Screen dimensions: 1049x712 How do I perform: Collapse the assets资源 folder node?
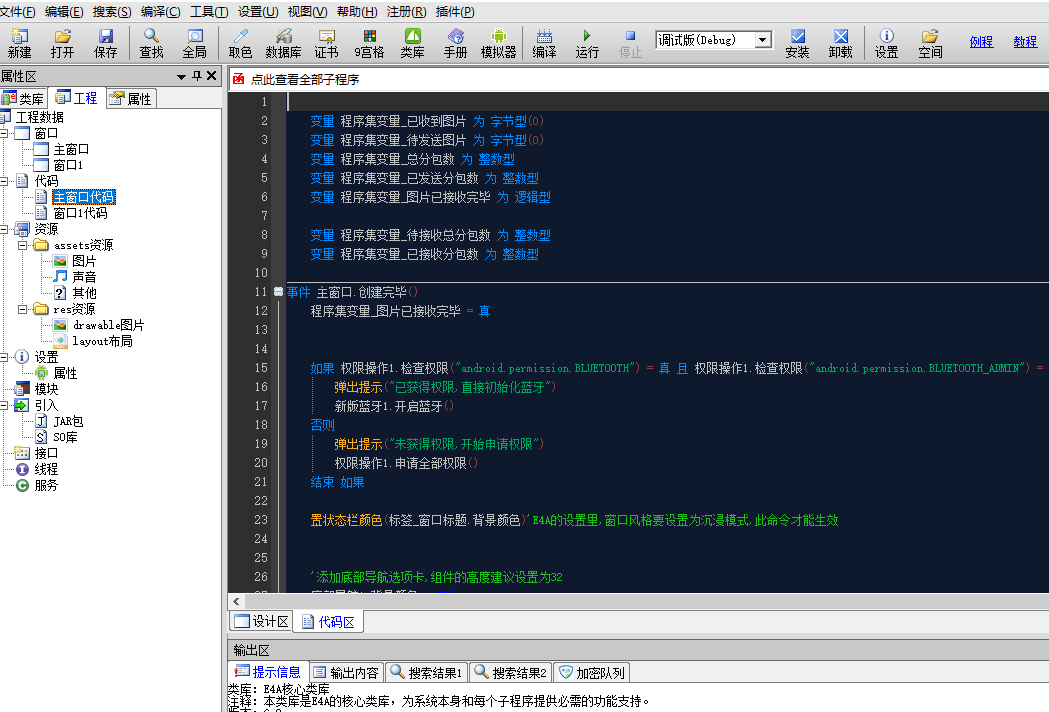point(23,245)
